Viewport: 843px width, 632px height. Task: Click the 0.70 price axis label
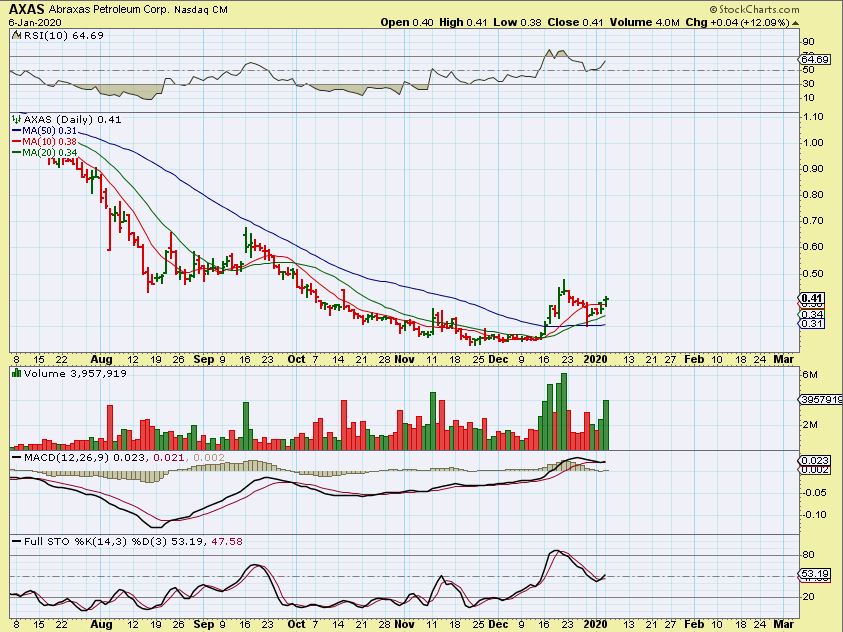[x=812, y=220]
